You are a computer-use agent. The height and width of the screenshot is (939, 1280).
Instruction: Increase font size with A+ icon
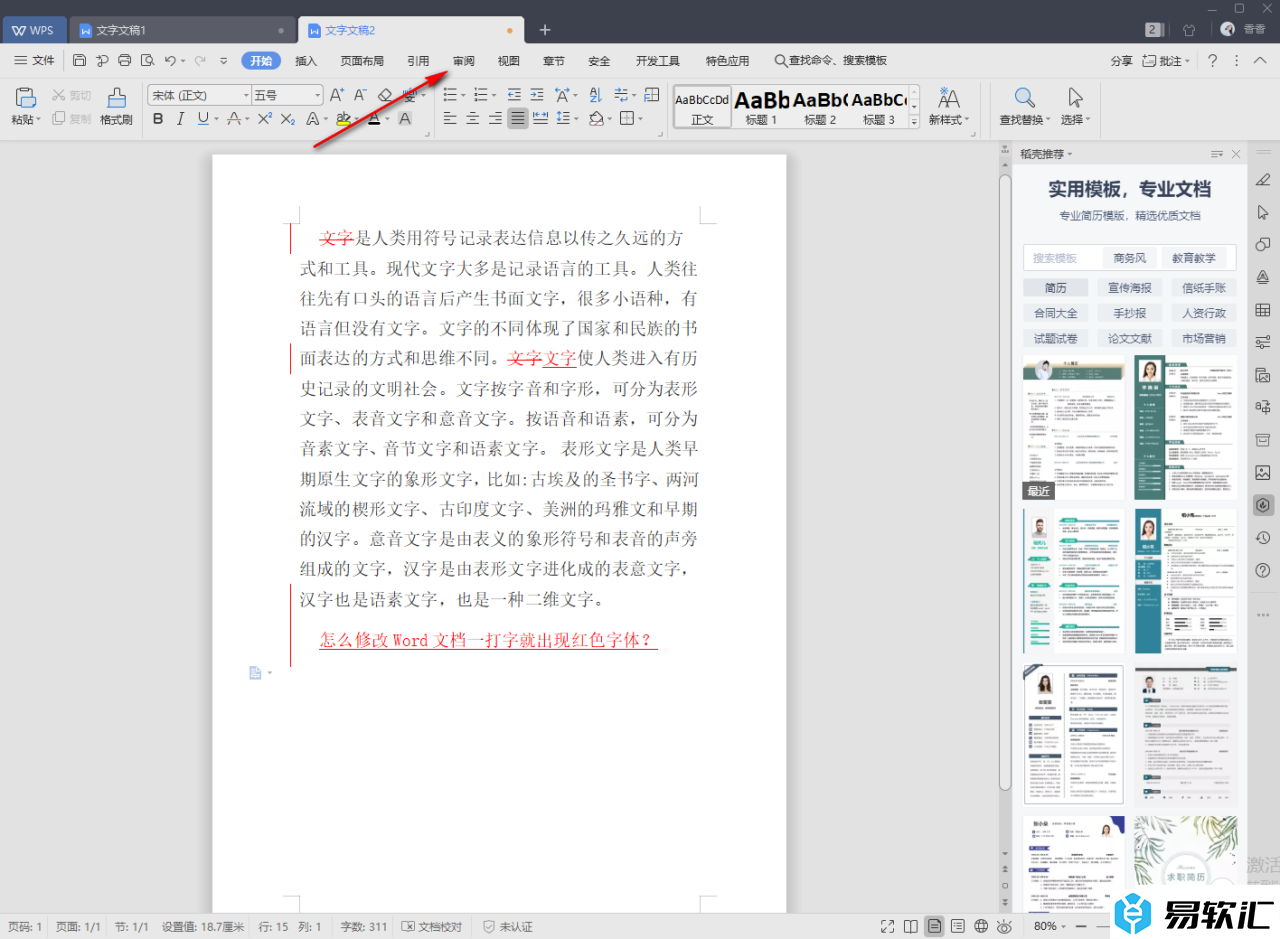(337, 95)
